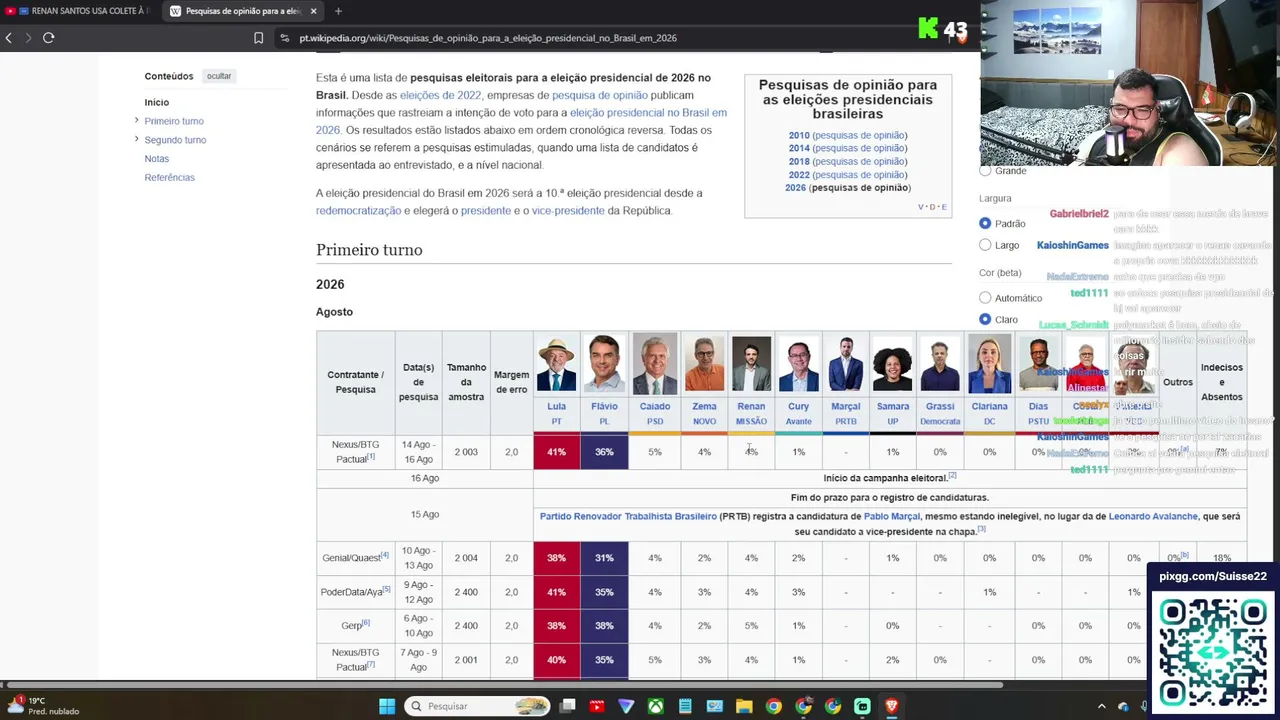Click the Flávio candidate name link
This screenshot has width=1280, height=720.
[604, 406]
